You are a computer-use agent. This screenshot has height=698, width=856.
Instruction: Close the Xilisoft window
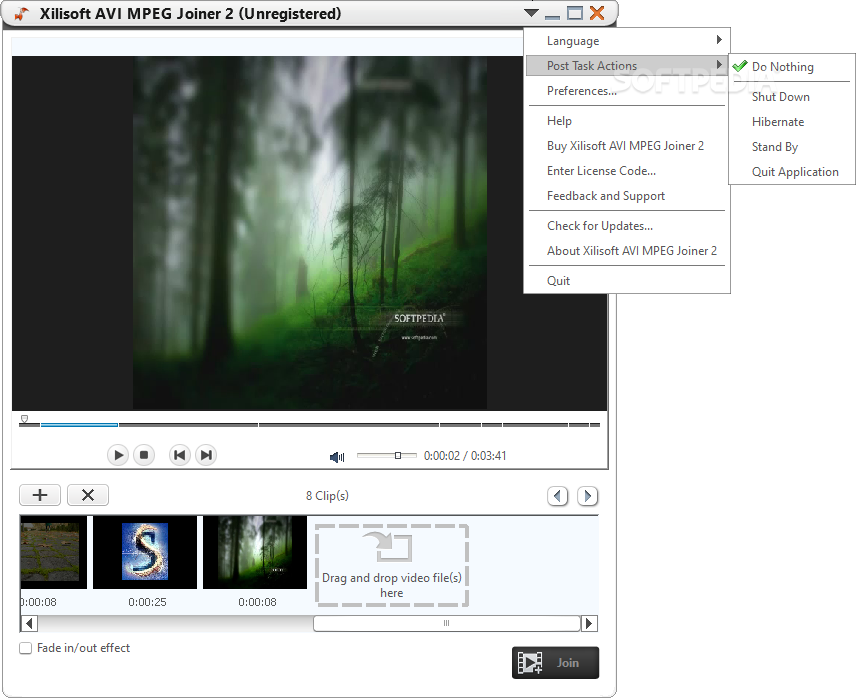pos(597,13)
